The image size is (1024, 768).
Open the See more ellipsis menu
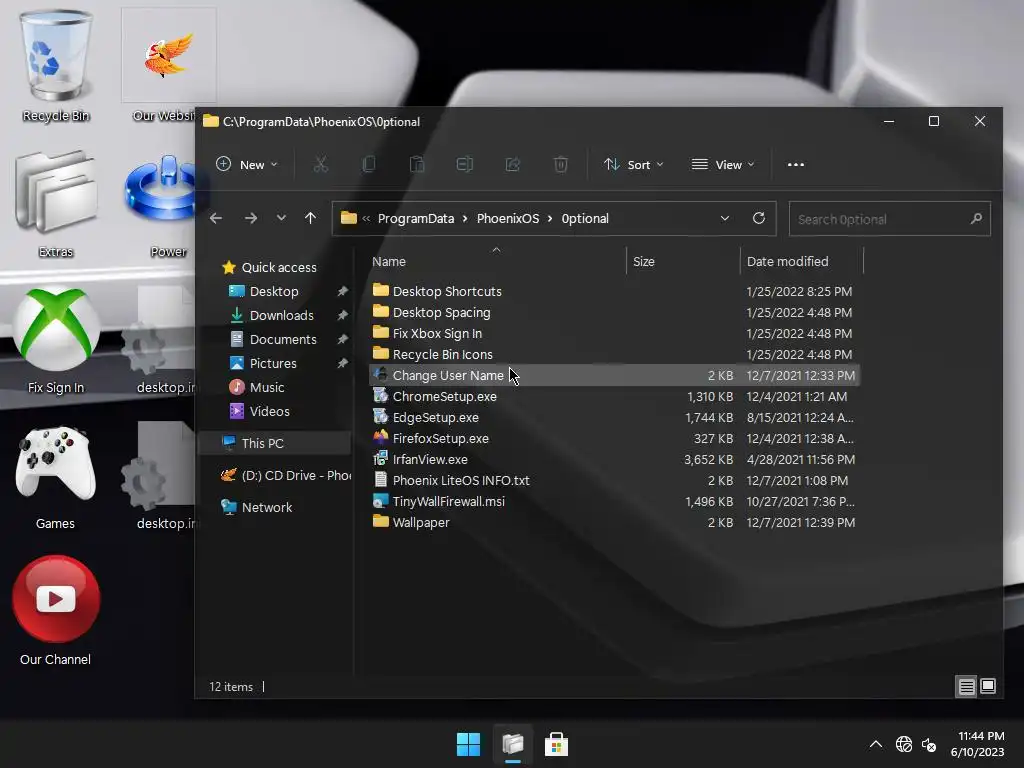tap(795, 165)
